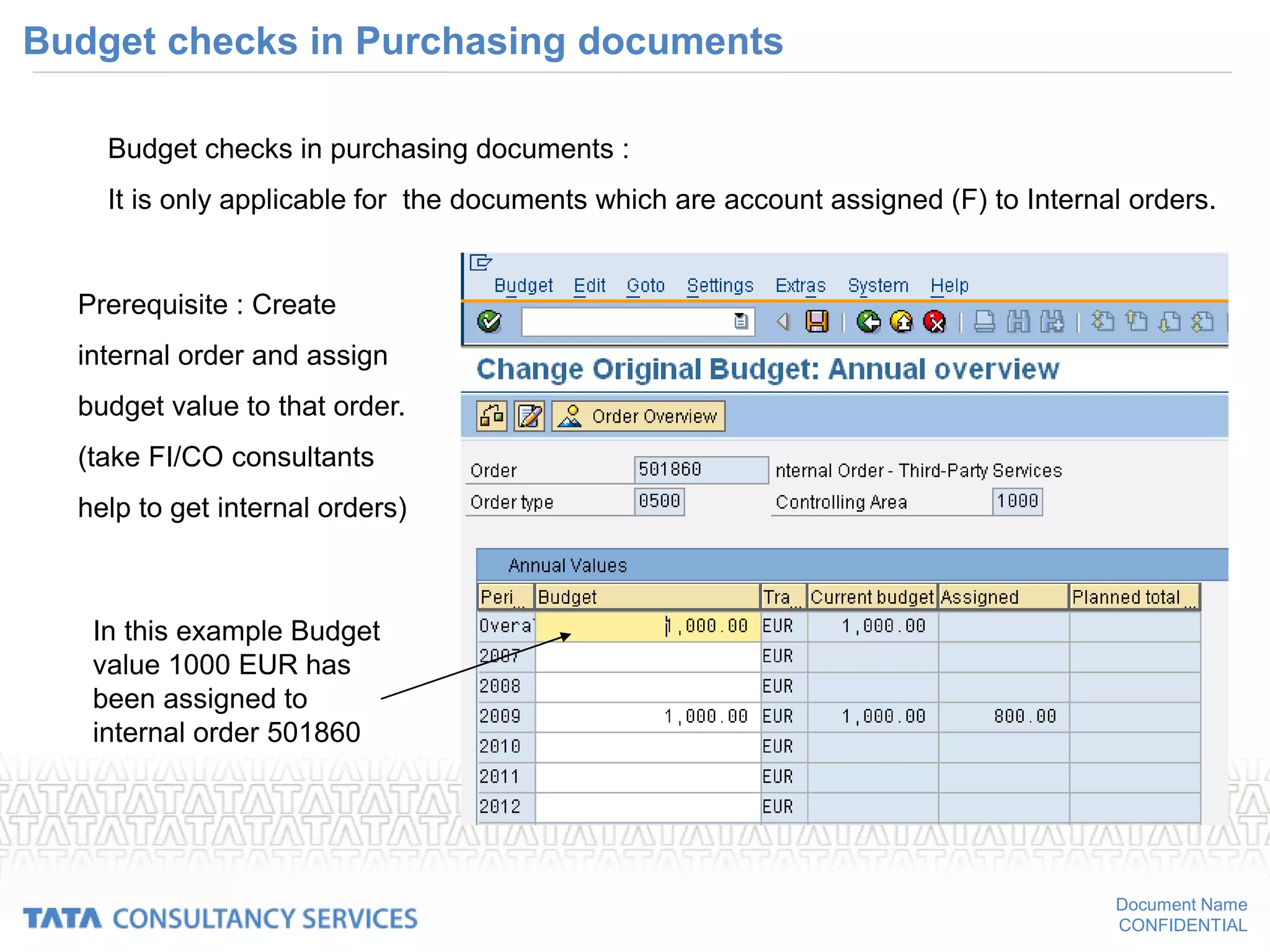Click the hierarchy structure icon left of pencil
The width and height of the screenshot is (1270, 952).
tap(492, 416)
